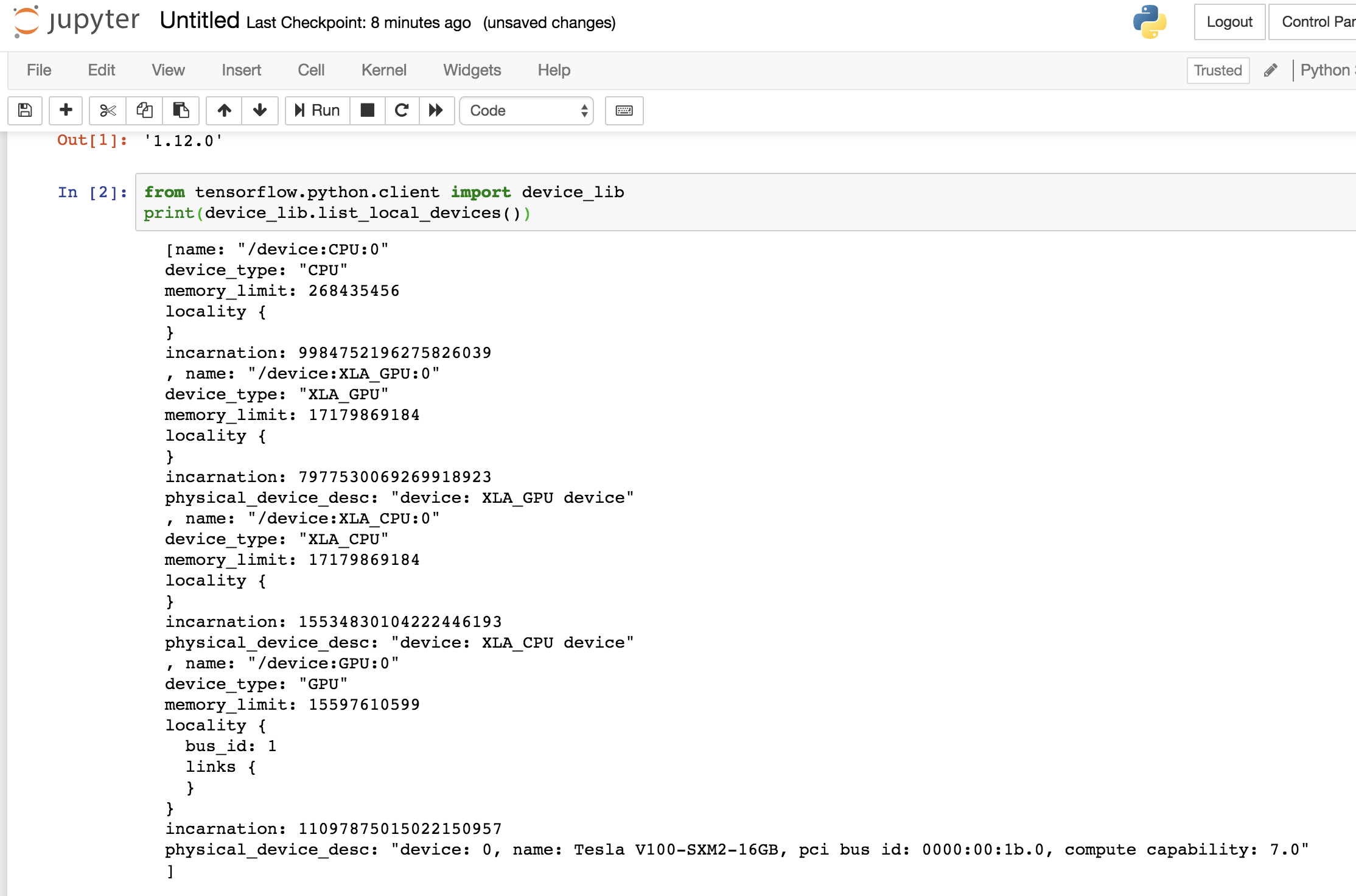Click the (unsaved changes) status text
This screenshot has height=896, width=1356.
(549, 23)
